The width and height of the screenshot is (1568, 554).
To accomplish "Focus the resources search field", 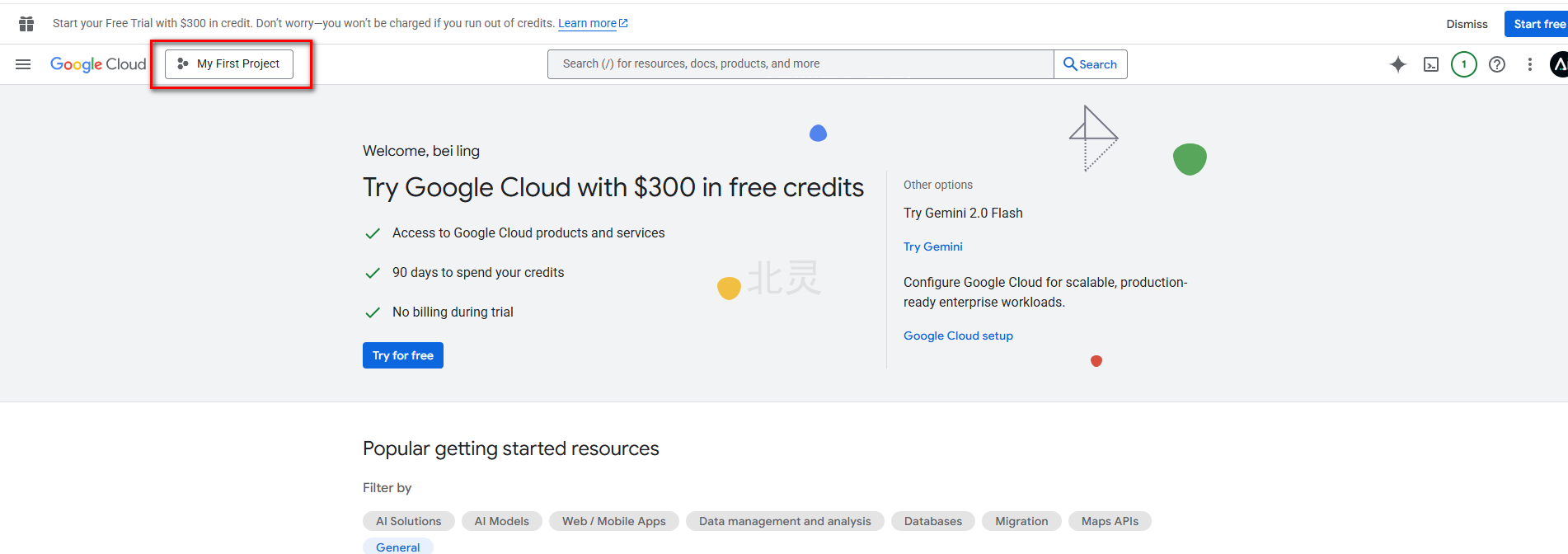I will (x=800, y=64).
